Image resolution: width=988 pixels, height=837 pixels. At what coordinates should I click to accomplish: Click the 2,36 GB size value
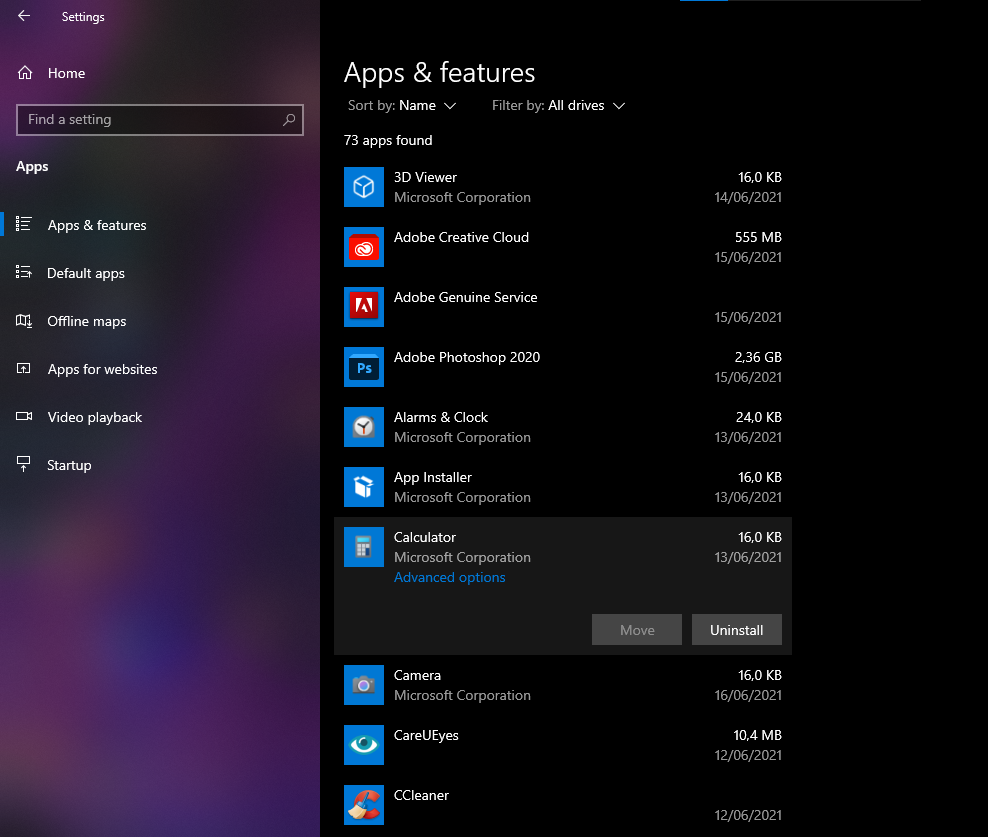click(x=758, y=357)
